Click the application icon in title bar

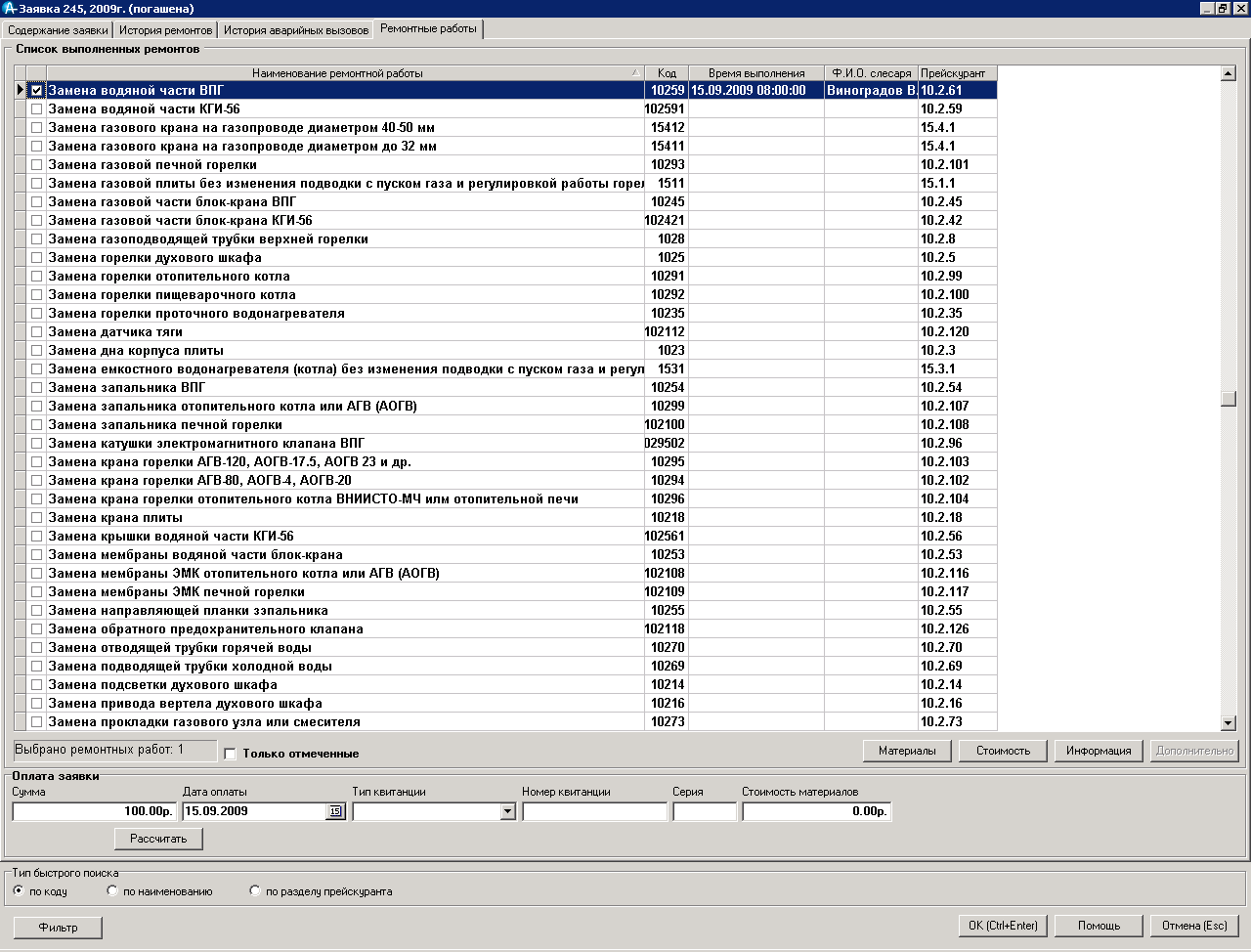pos(9,8)
